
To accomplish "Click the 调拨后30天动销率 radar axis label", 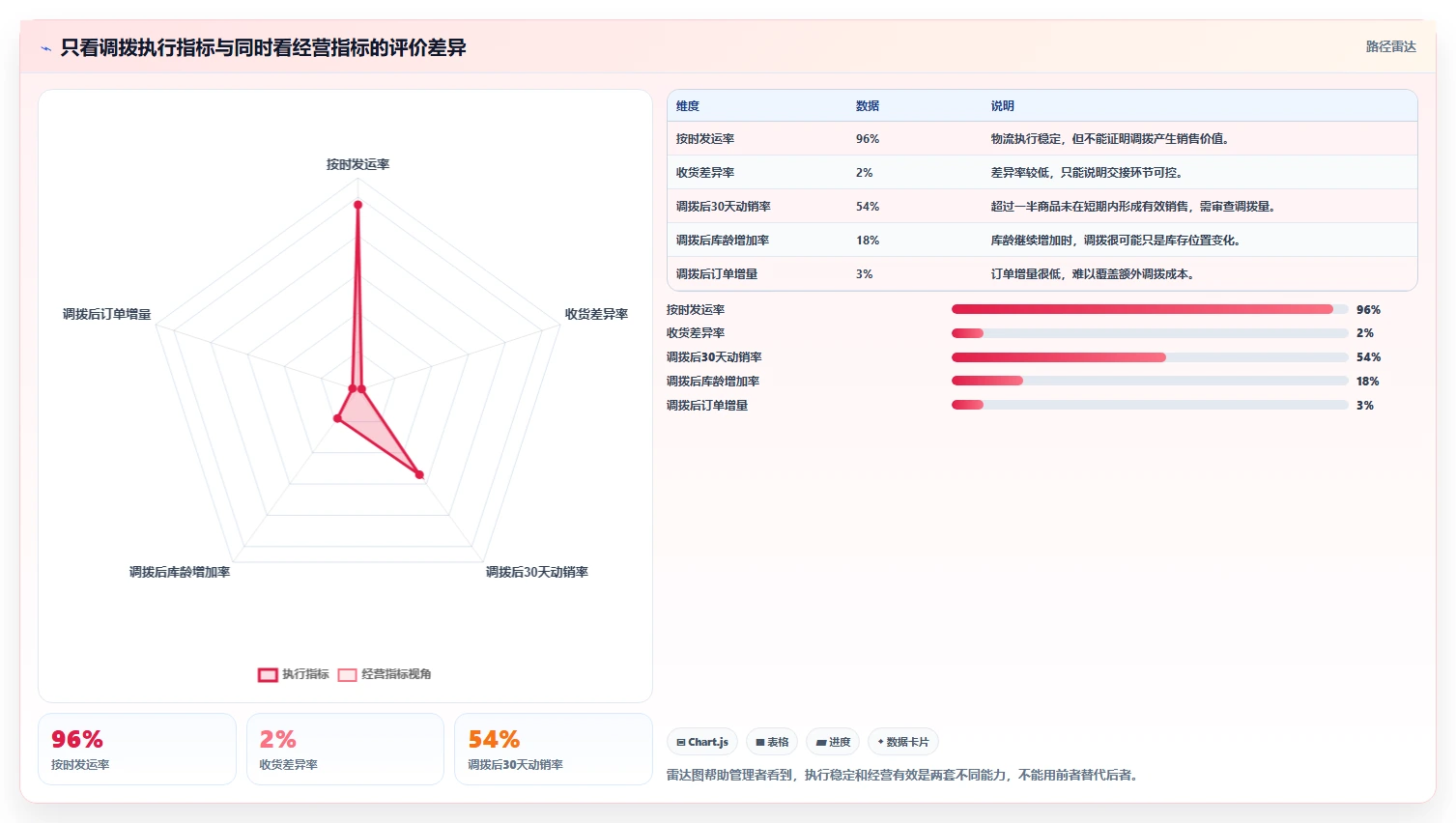I will tap(537, 573).
